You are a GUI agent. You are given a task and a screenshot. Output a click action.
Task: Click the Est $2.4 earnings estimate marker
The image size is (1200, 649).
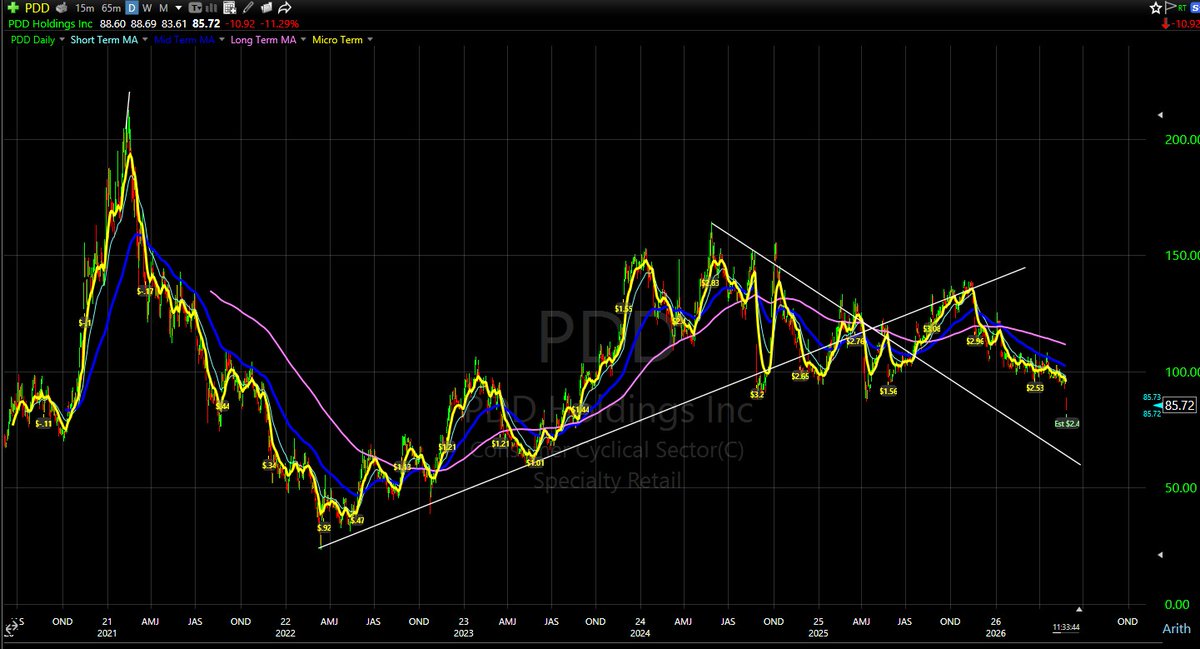pyautogui.click(x=1066, y=424)
